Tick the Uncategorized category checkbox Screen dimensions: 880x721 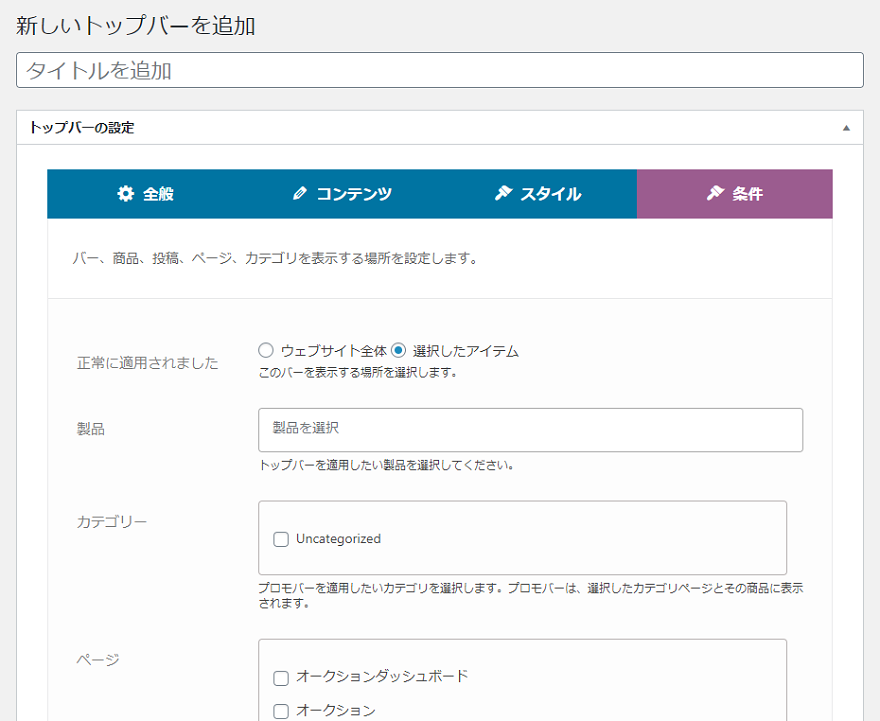coord(281,539)
